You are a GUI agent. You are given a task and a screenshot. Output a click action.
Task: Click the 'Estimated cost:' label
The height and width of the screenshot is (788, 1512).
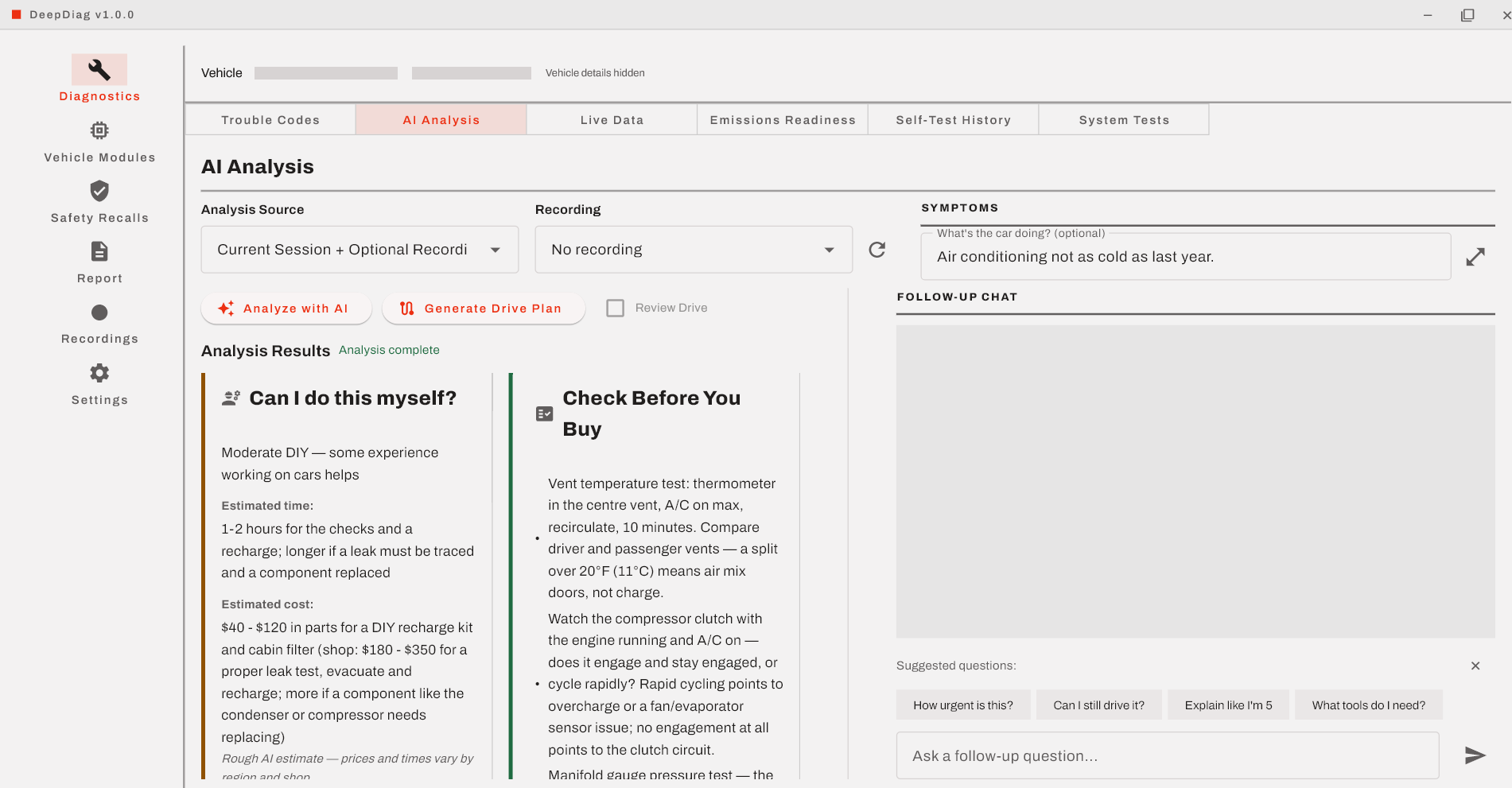[x=267, y=604]
